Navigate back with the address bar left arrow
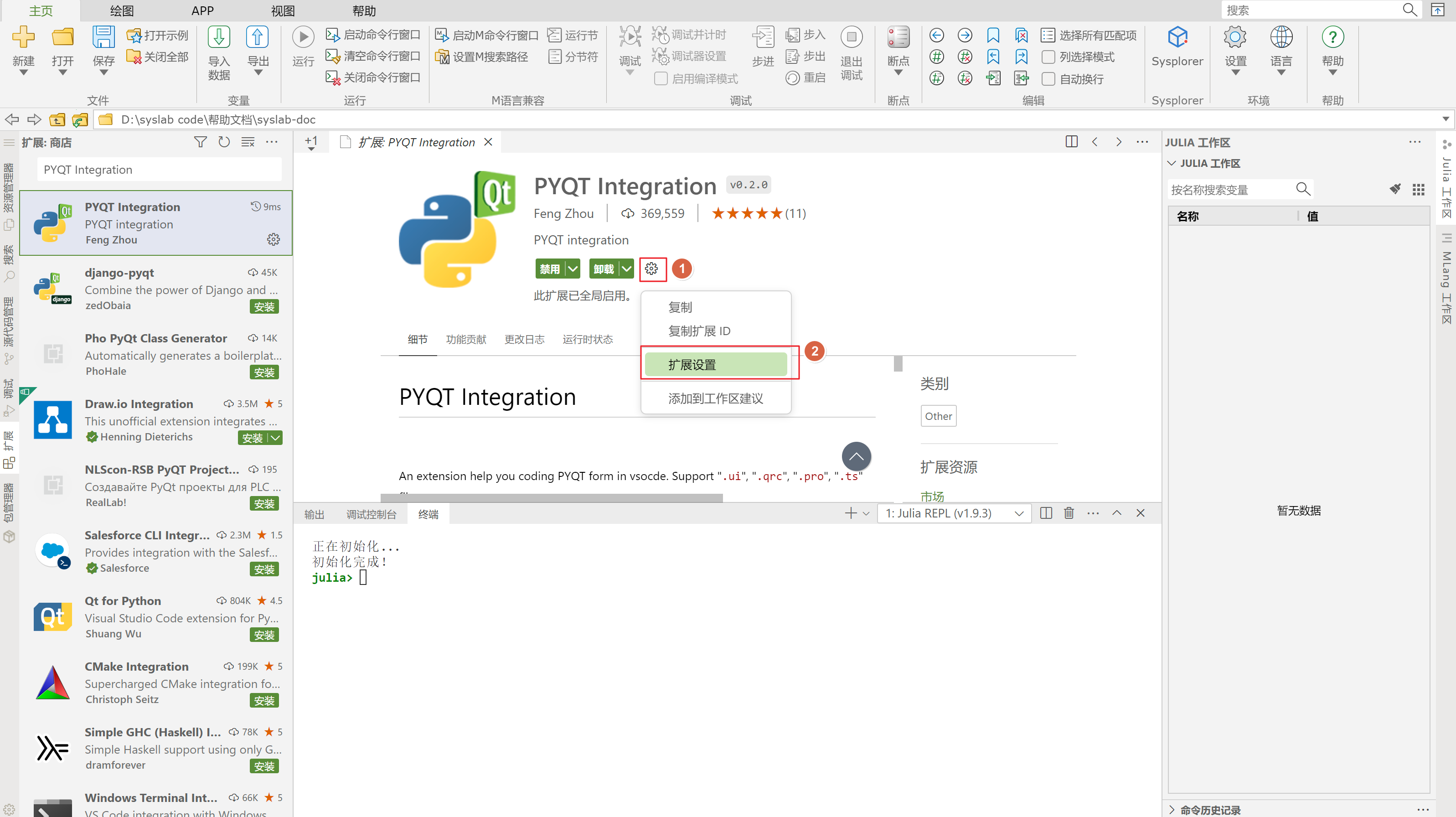Viewport: 1456px width, 817px height. point(12,119)
